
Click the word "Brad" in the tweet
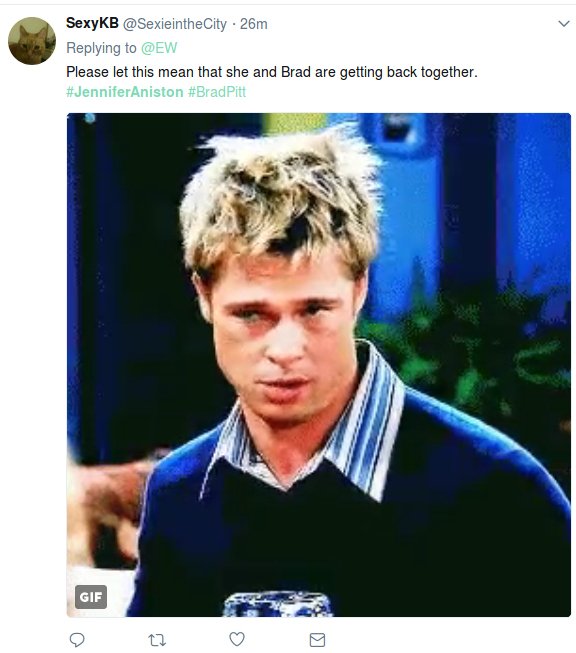pos(296,72)
